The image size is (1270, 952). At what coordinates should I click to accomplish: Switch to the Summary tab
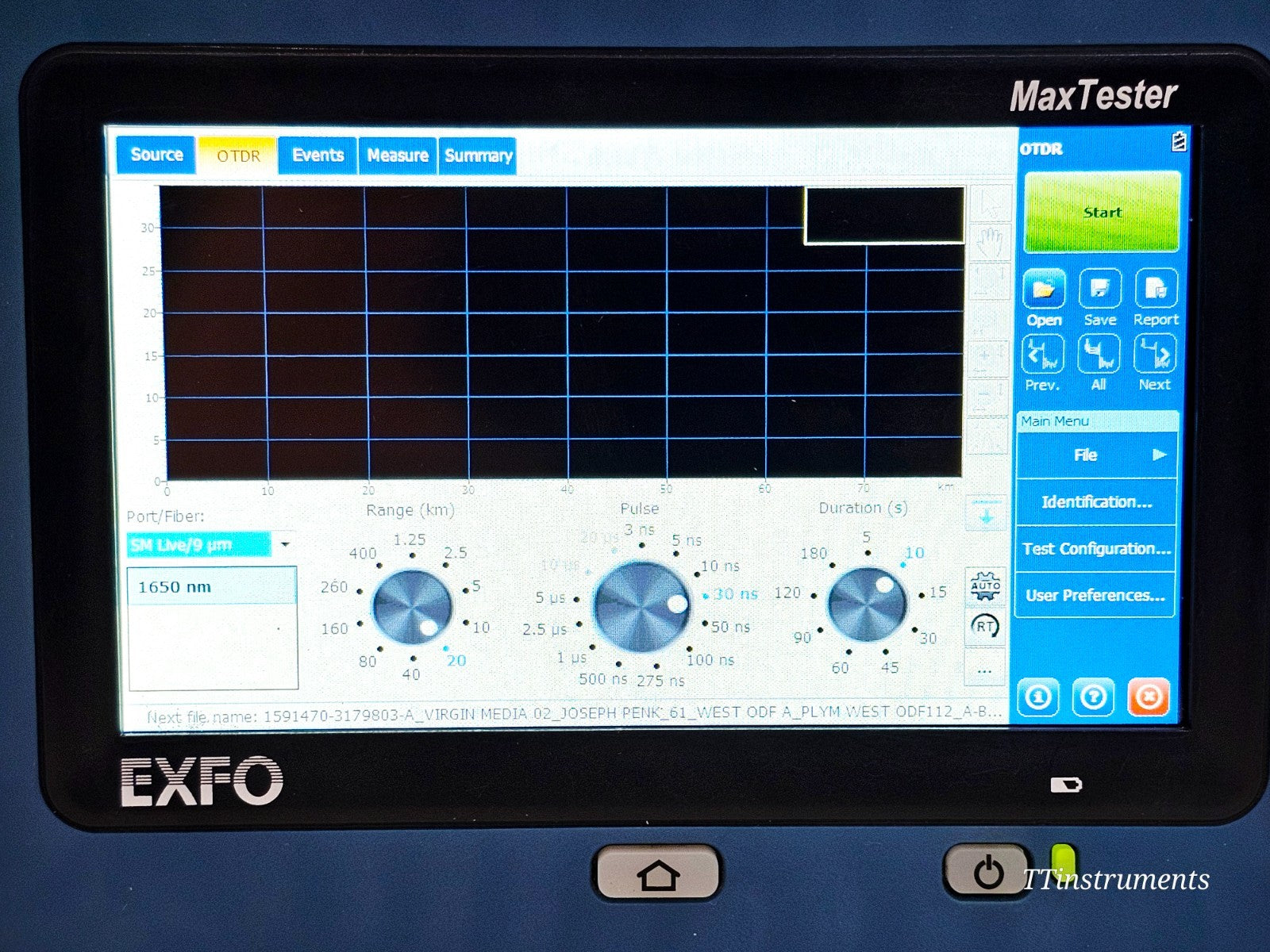point(478,155)
